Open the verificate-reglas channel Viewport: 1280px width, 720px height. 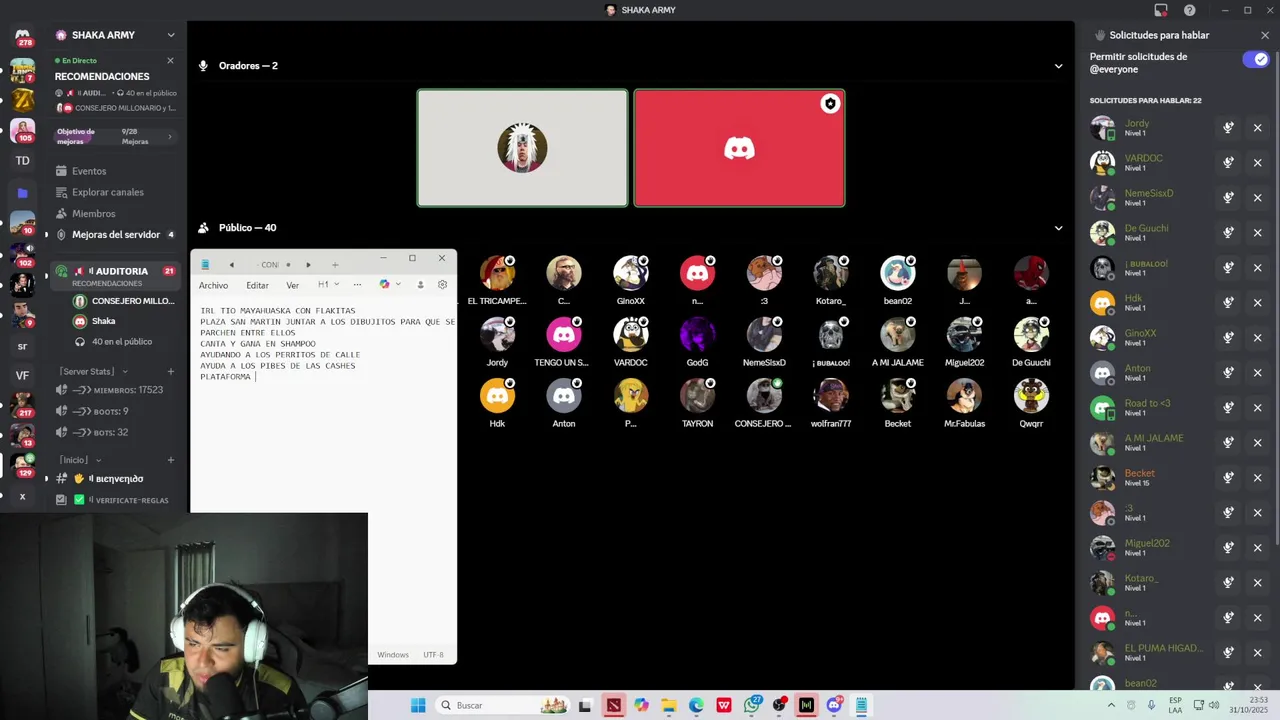(116, 500)
